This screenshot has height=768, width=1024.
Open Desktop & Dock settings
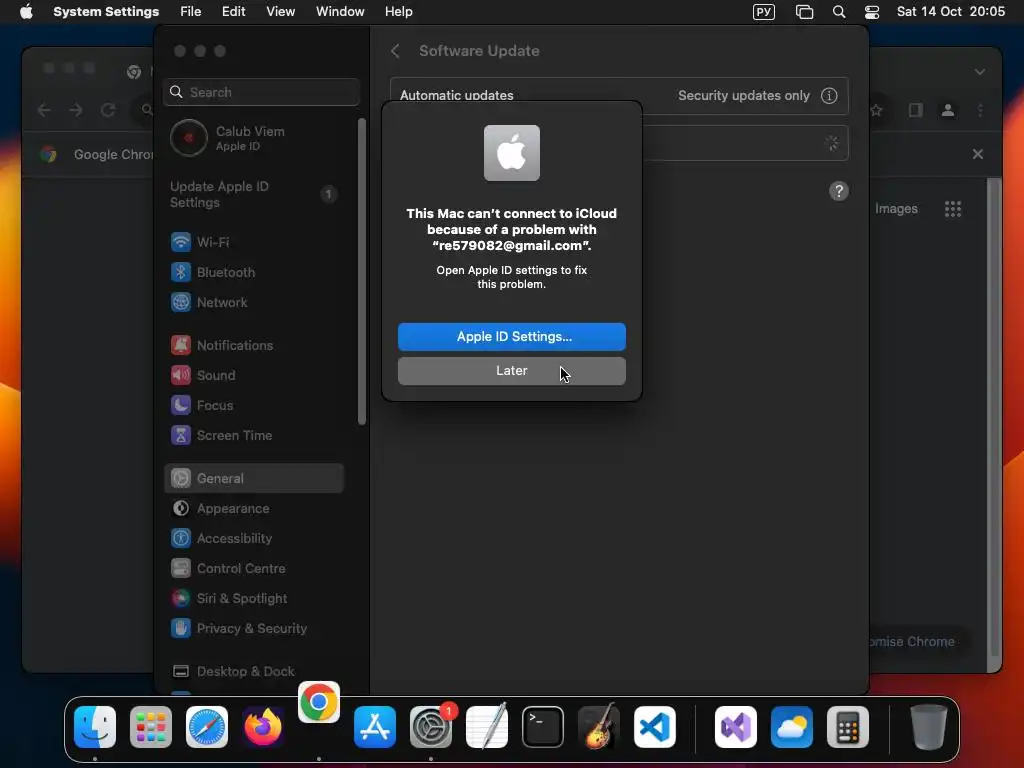pyautogui.click(x=253, y=671)
